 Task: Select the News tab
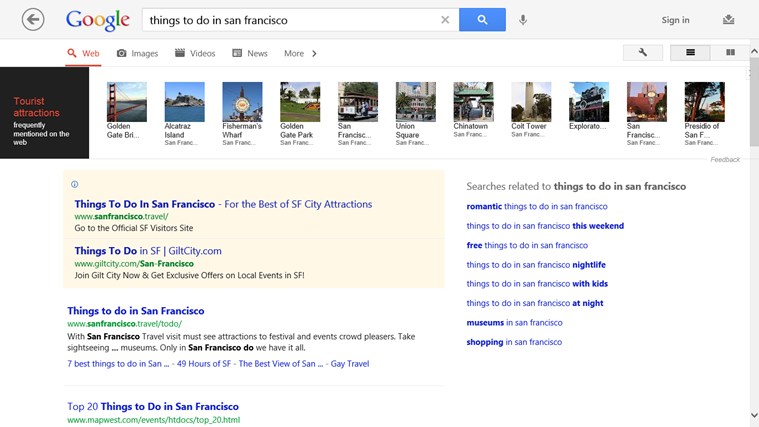250,53
